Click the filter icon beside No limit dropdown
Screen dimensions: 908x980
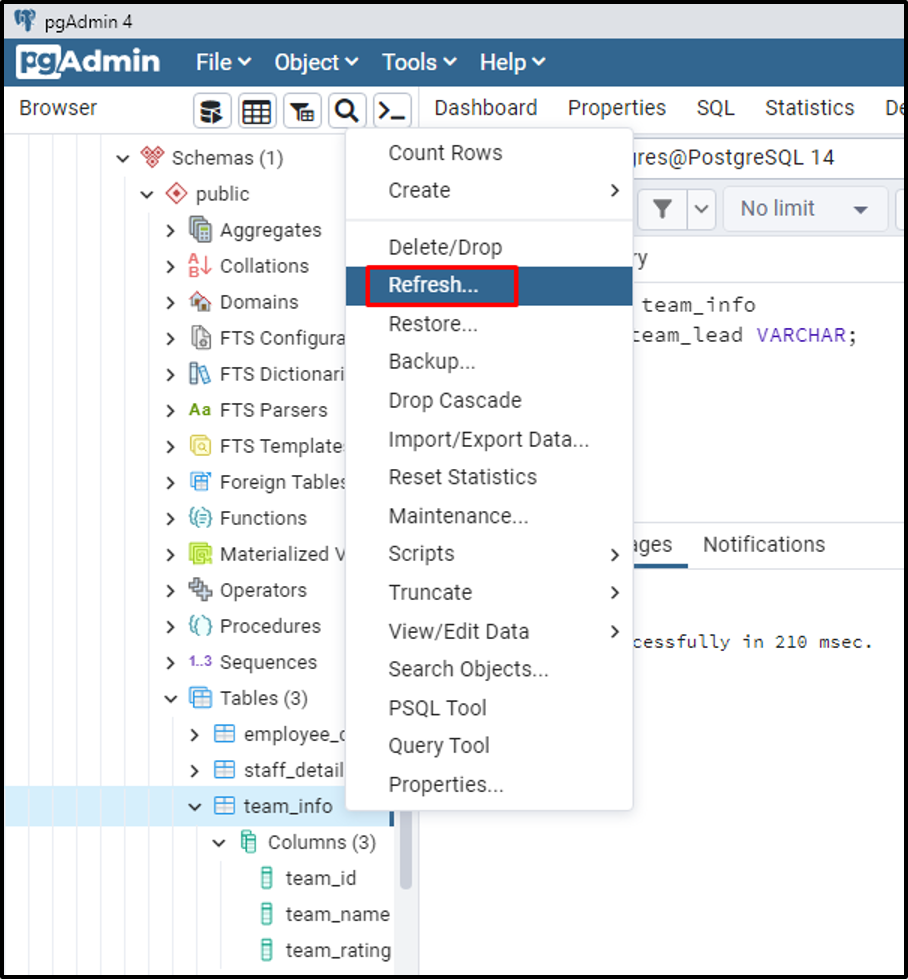(664, 208)
